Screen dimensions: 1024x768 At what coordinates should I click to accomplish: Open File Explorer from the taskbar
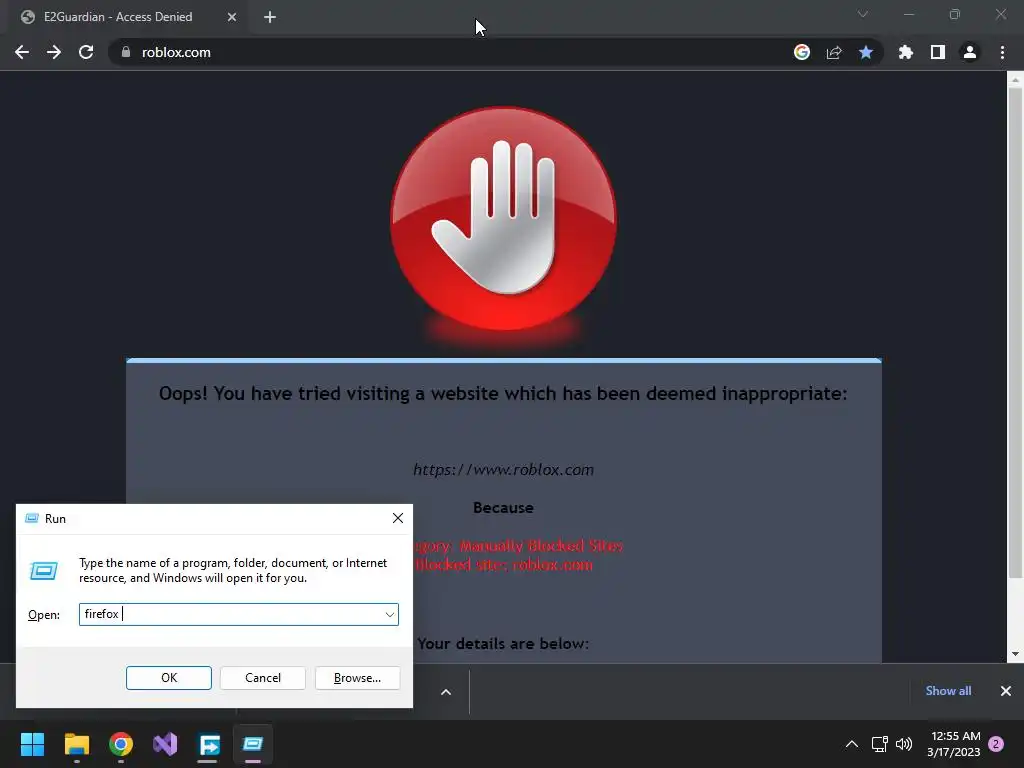76,744
